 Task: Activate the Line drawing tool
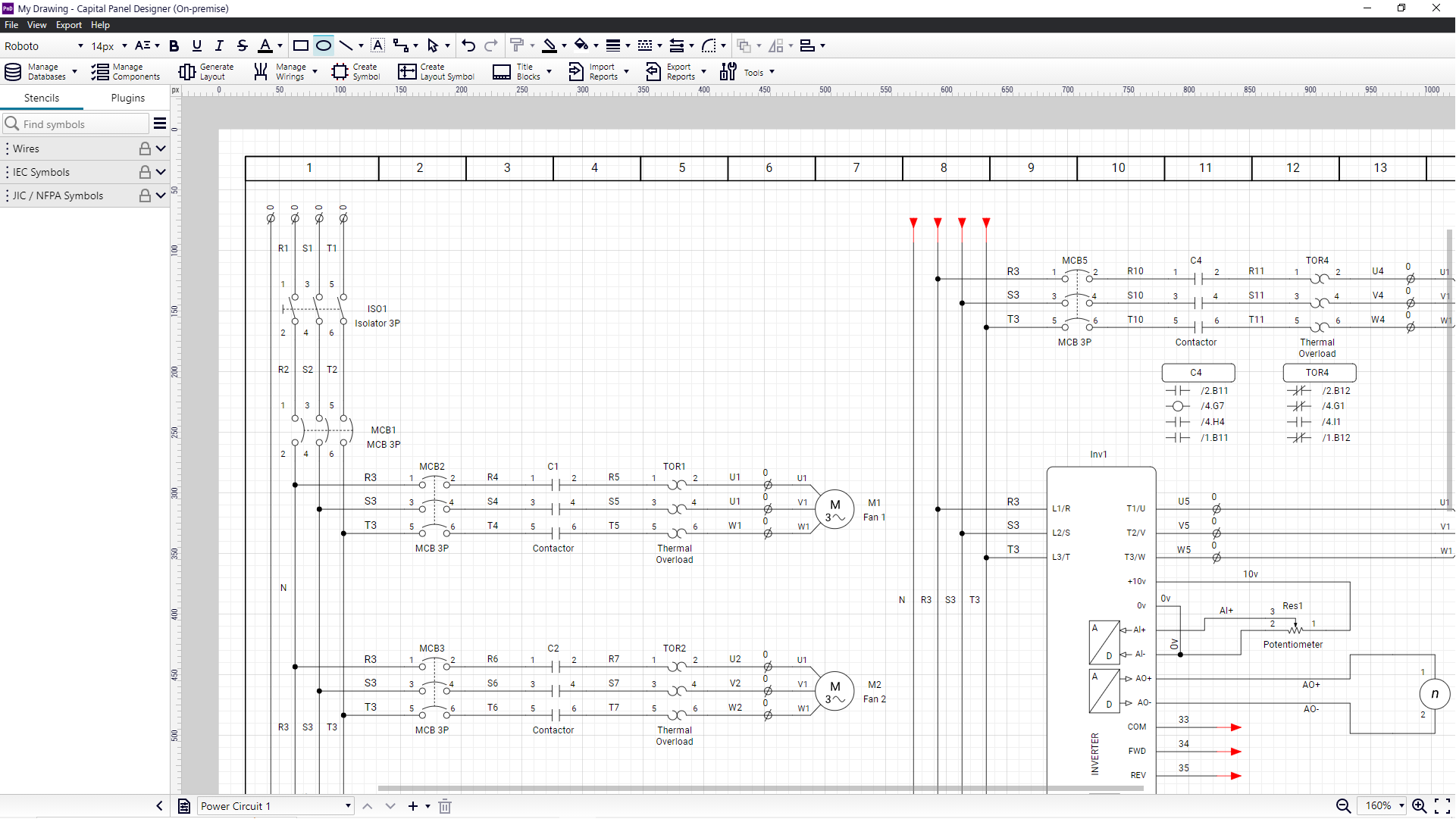(346, 45)
